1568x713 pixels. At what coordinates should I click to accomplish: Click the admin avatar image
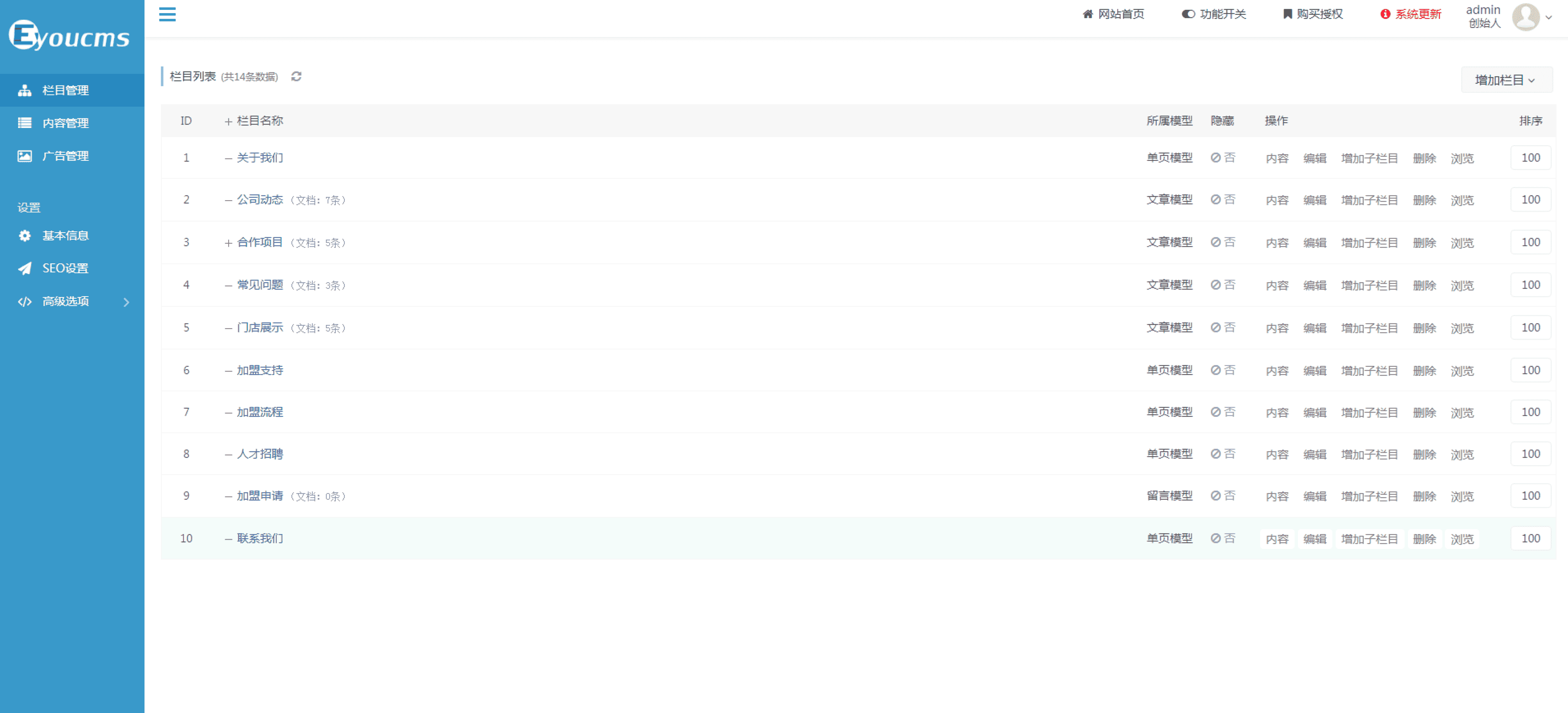[x=1525, y=17]
